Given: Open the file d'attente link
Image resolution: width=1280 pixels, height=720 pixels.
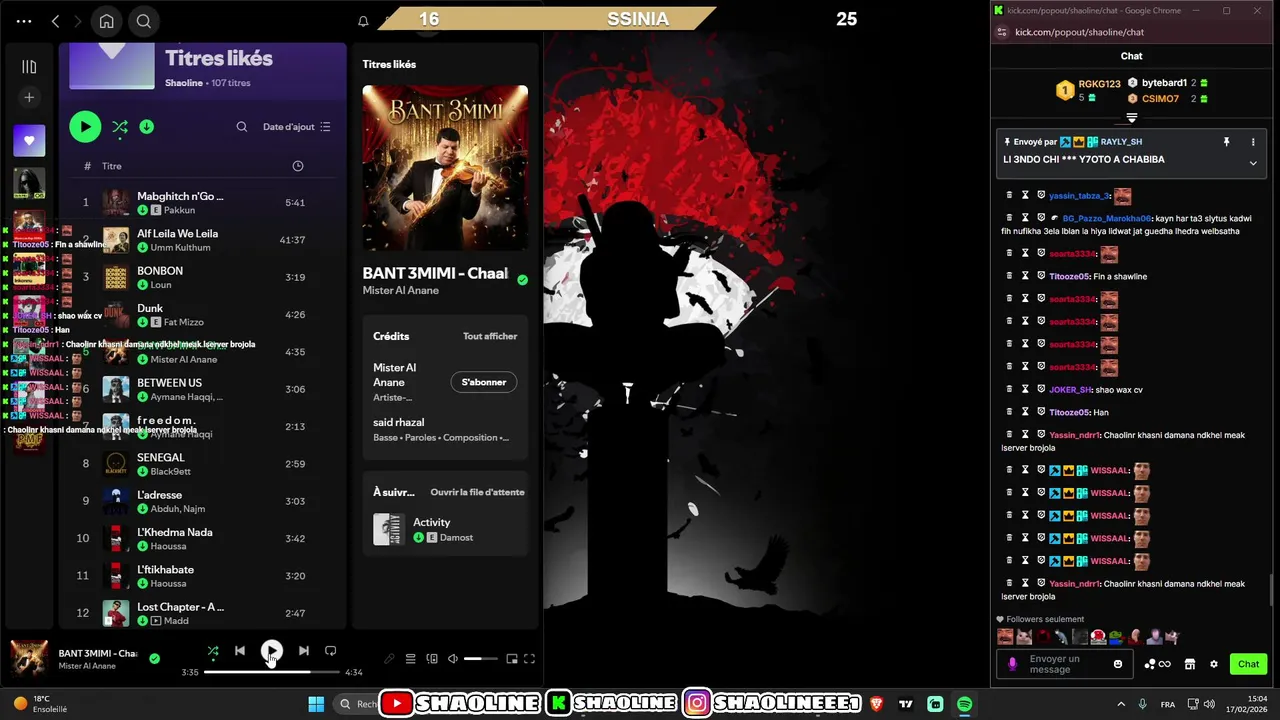Looking at the screenshot, I should tap(477, 492).
